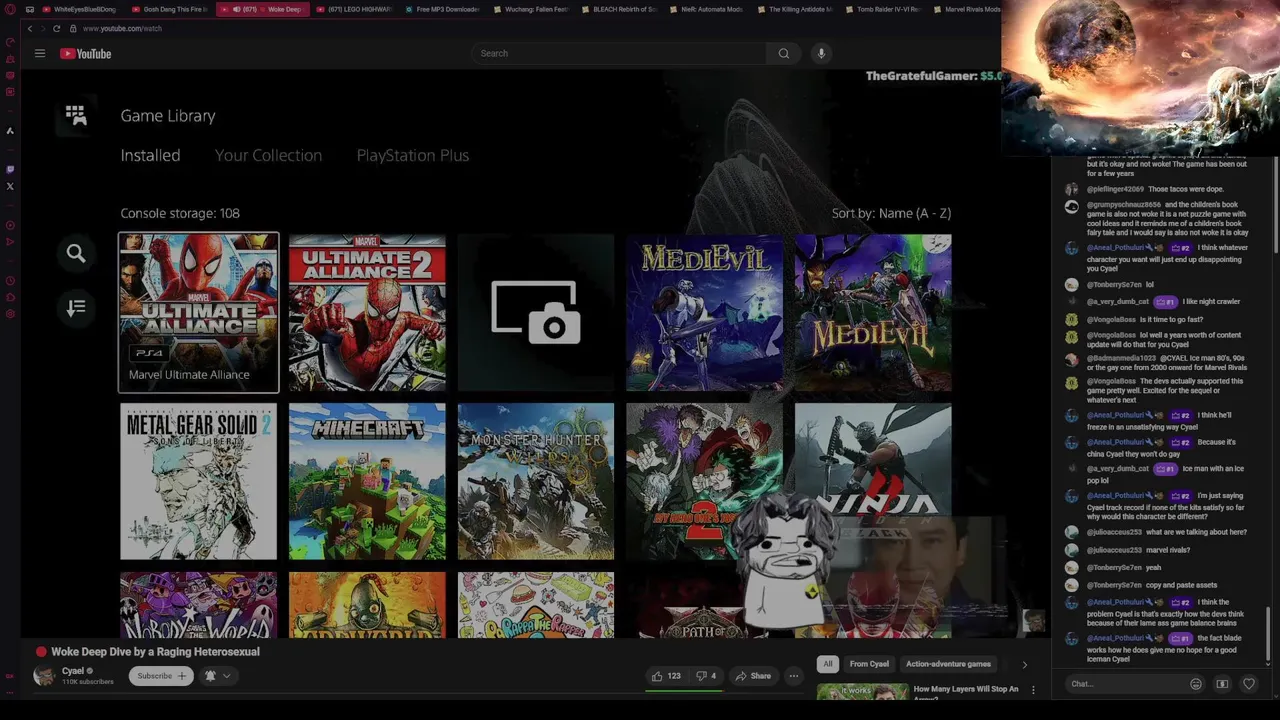Go back in browser navigation
The image size is (1280, 720).
pyautogui.click(x=29, y=29)
